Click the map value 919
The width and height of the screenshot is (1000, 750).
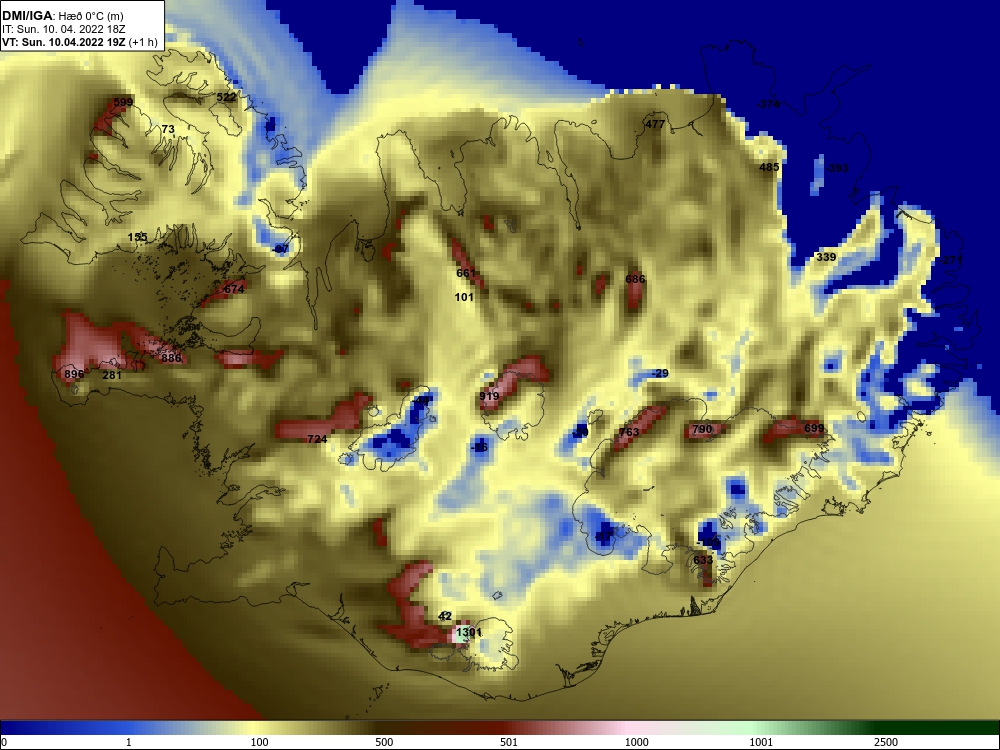click(489, 396)
